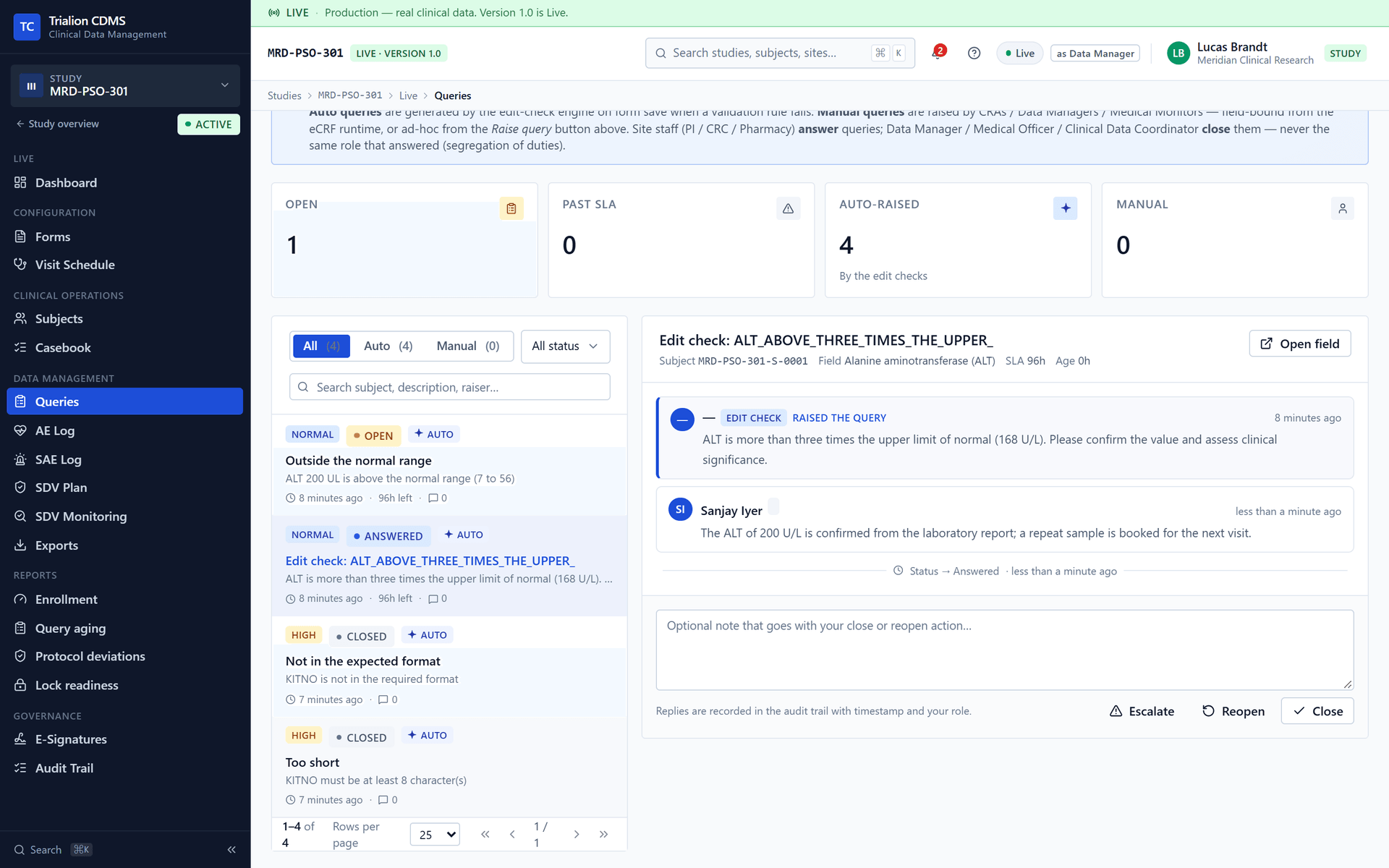Click the optional note text area
Screen dimensions: 1389x868
[x=1004, y=650]
